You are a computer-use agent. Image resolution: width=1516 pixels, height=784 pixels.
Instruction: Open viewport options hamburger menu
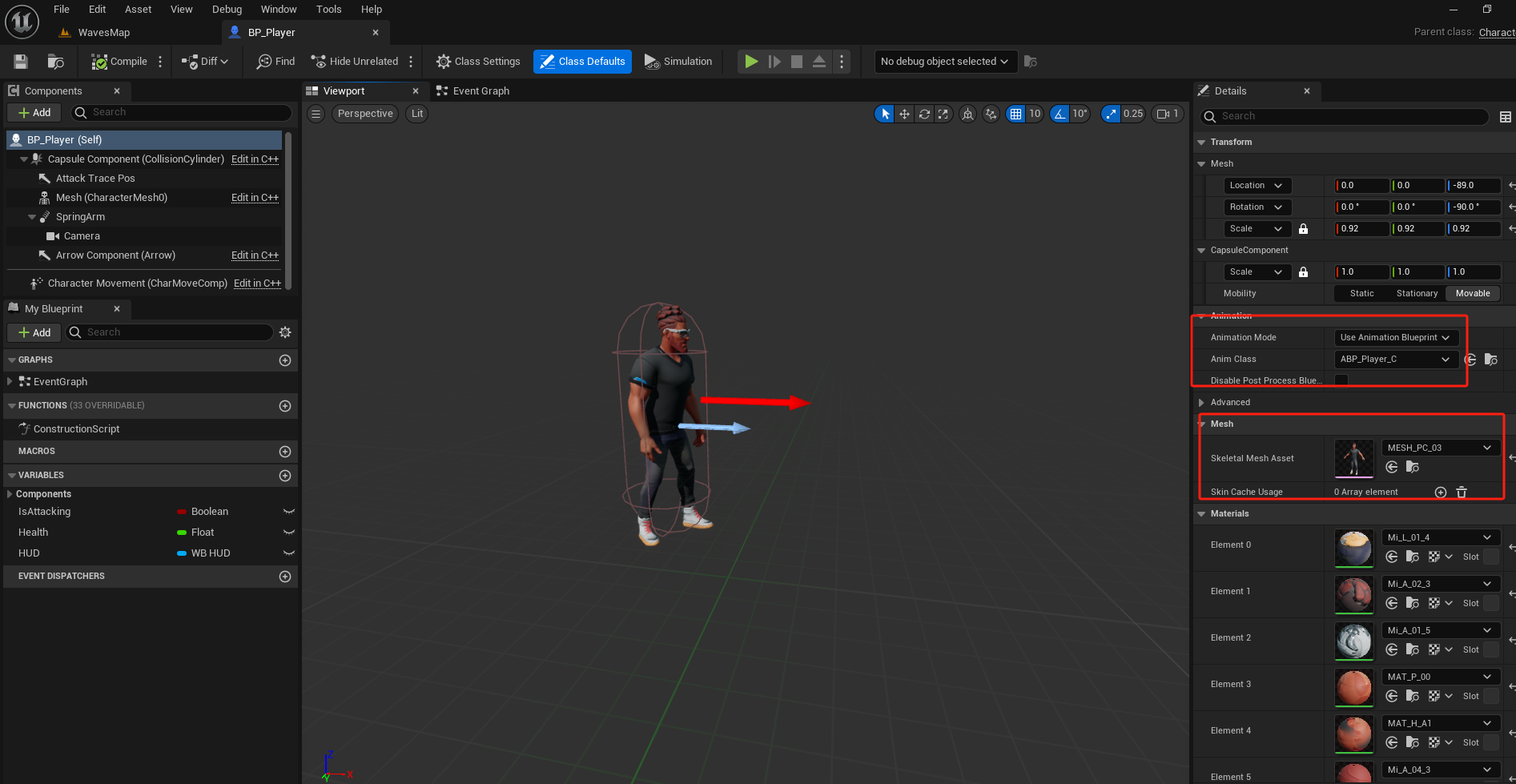click(316, 114)
